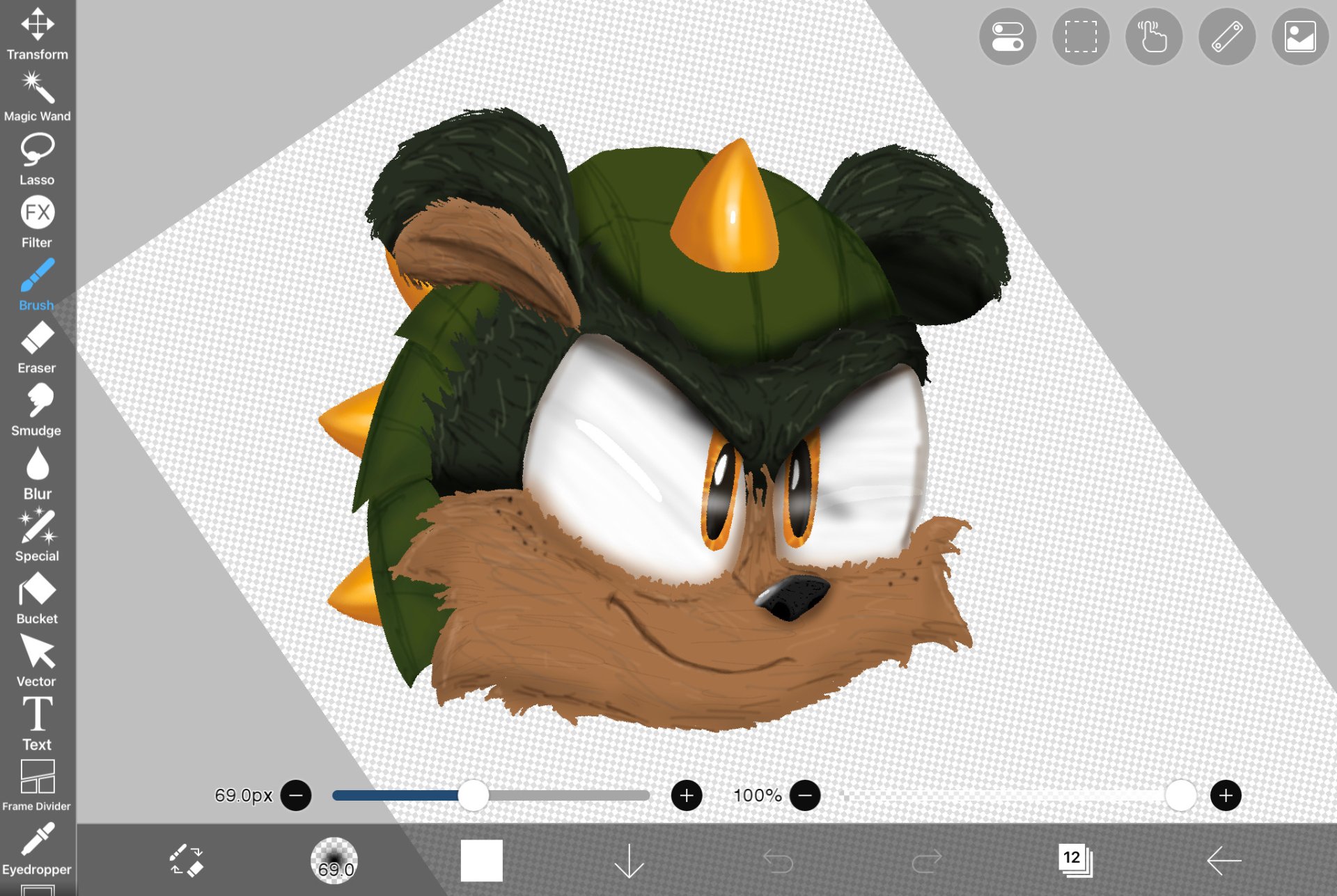Click the 100% opacity value

[x=758, y=795]
